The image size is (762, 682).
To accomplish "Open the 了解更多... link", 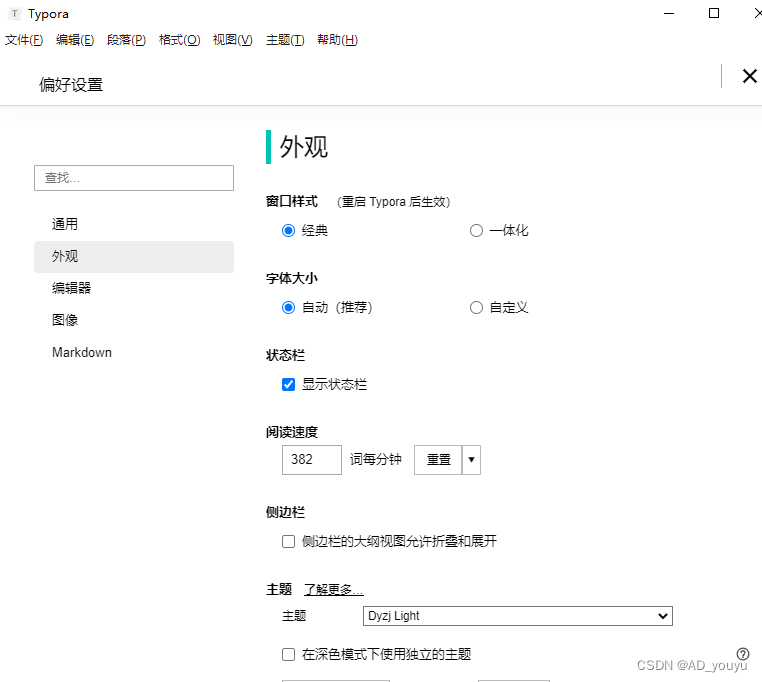I will (x=333, y=590).
